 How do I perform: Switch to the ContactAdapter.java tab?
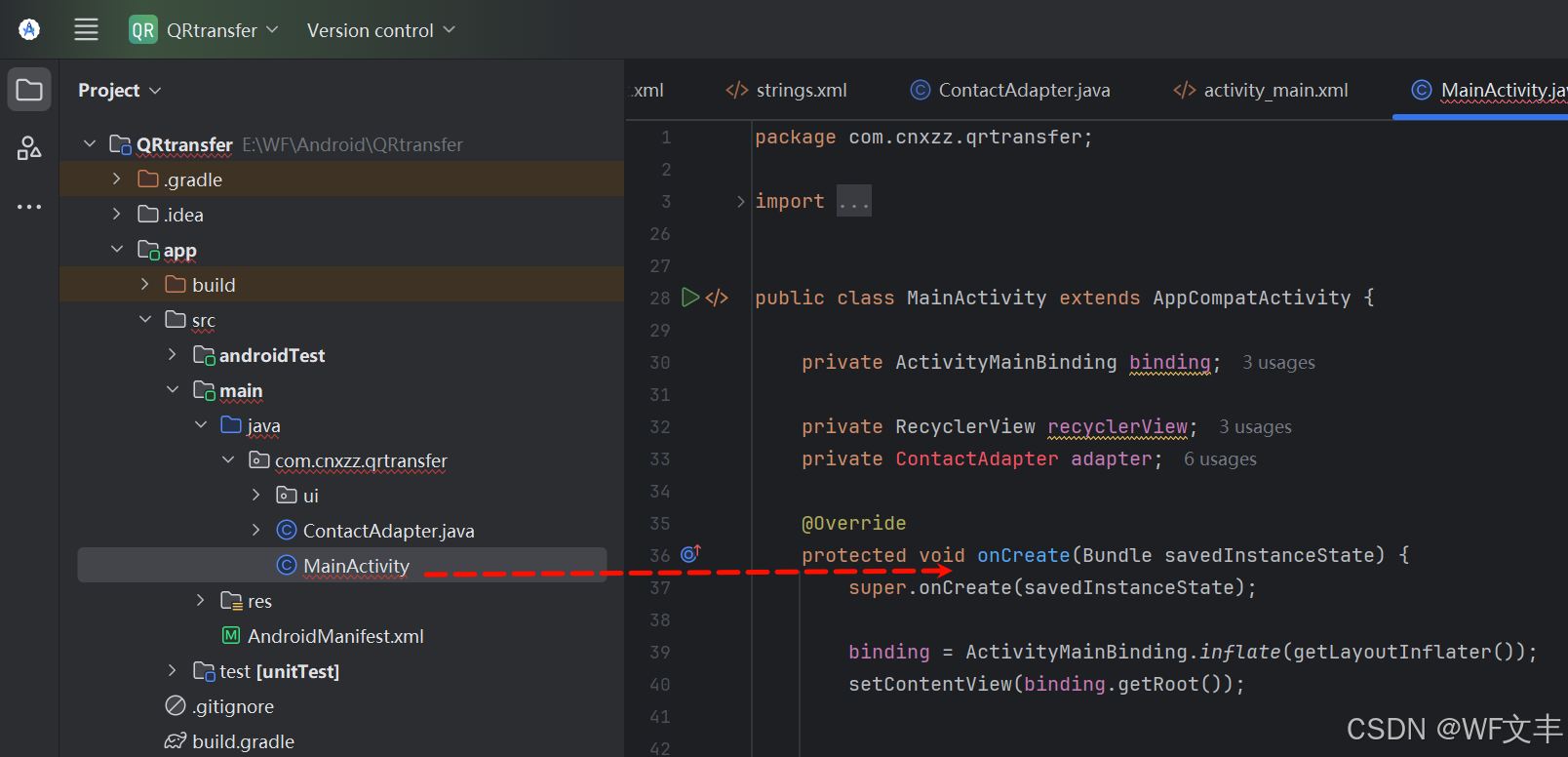click(x=1011, y=91)
